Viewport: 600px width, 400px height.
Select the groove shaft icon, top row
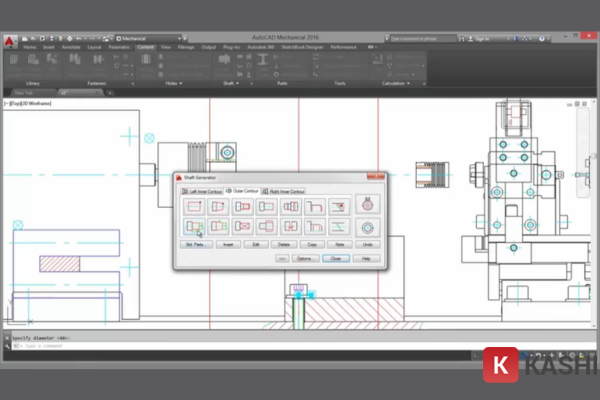[290, 207]
